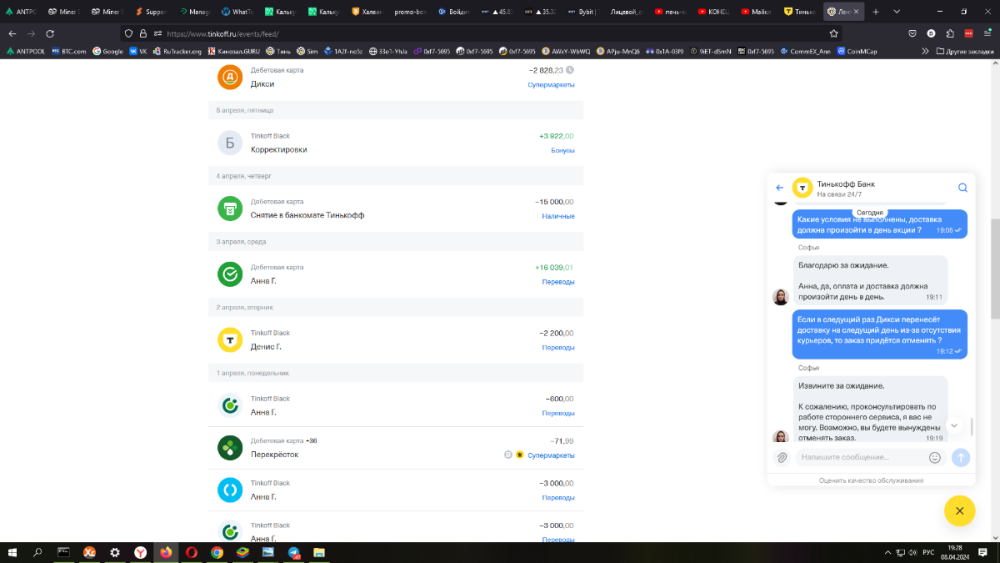Click 'Оценить качество обслуживания' link
Image resolution: width=1000 pixels, height=563 pixels.
pos(870,481)
